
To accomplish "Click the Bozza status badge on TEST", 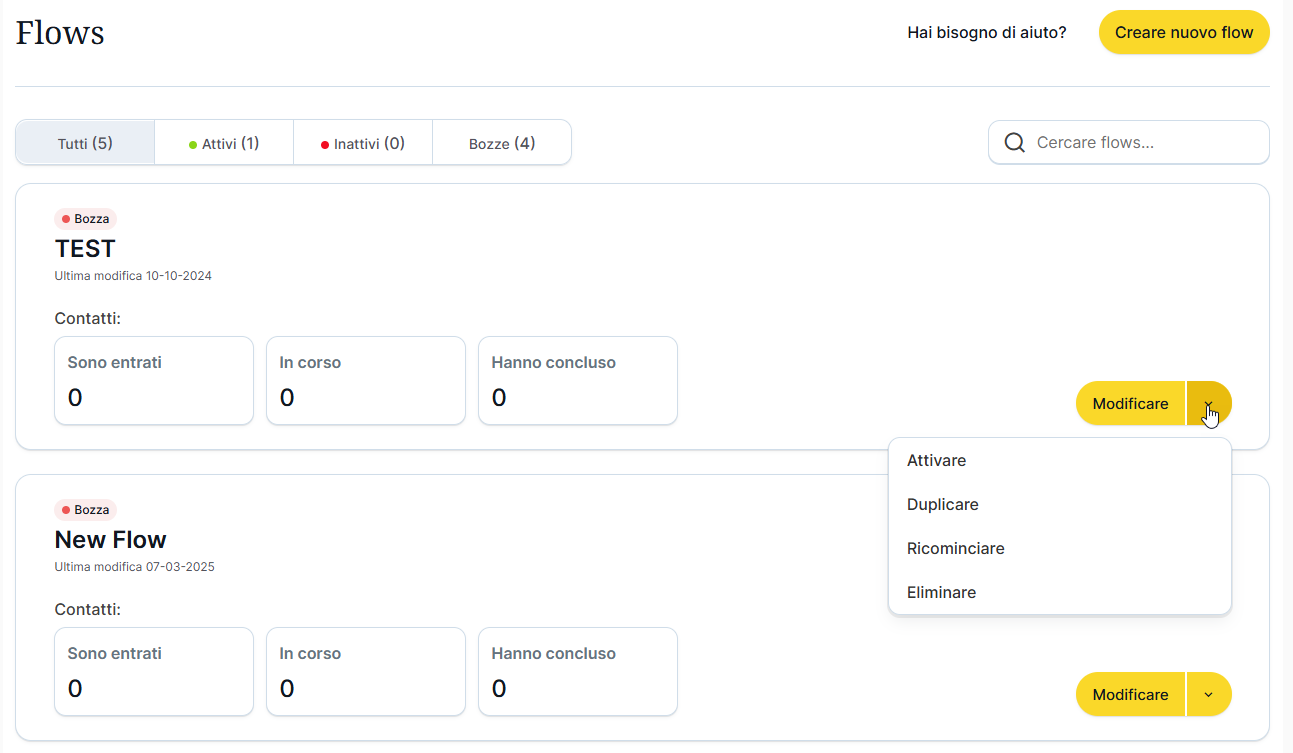I will coord(85,219).
